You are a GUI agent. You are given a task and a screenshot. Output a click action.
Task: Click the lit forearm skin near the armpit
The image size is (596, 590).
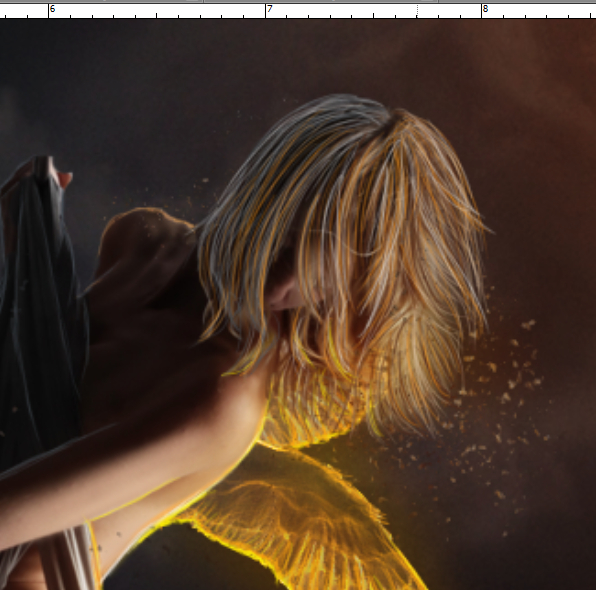pyautogui.click(x=236, y=418)
